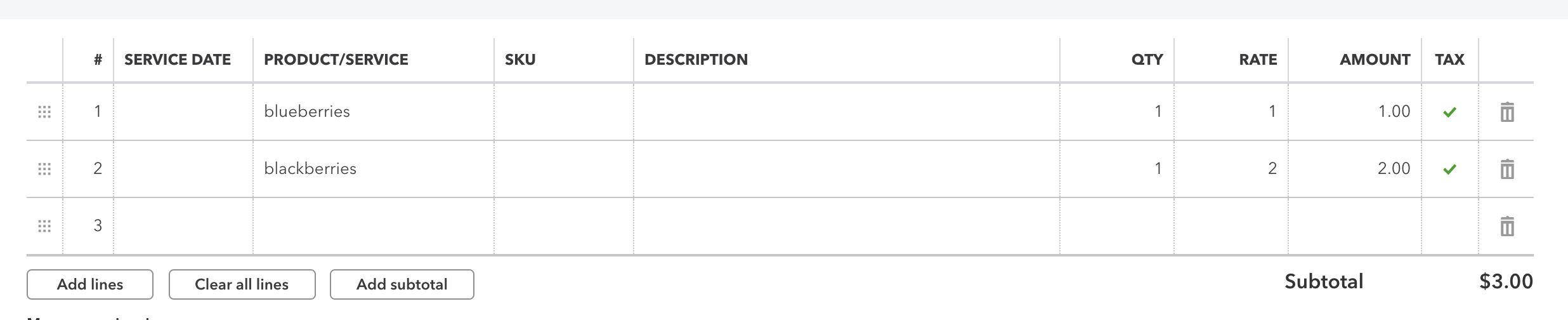Click trash icon on empty row 3
1568x320 pixels.
pyautogui.click(x=1507, y=227)
